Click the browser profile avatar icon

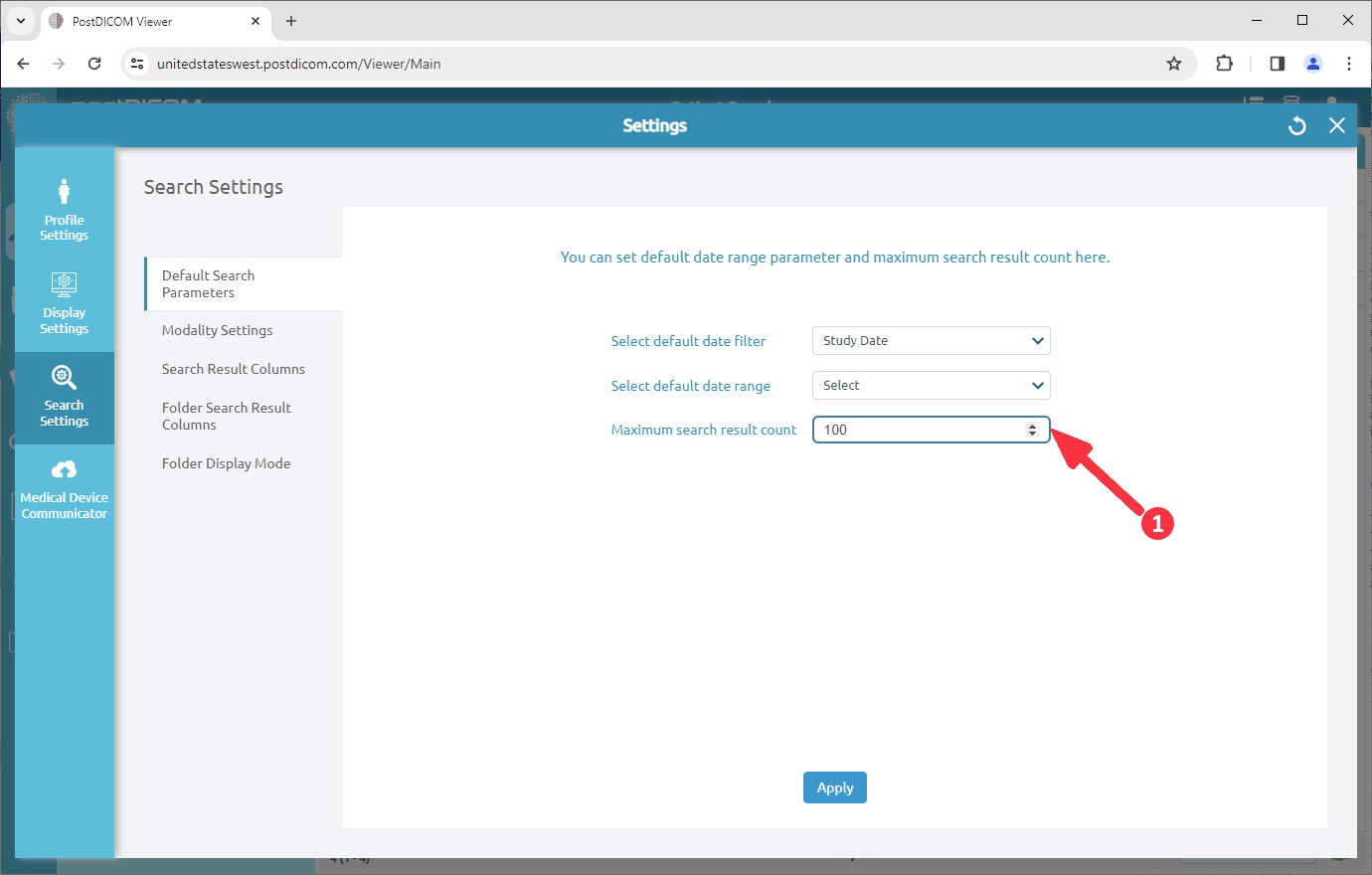coord(1312,63)
